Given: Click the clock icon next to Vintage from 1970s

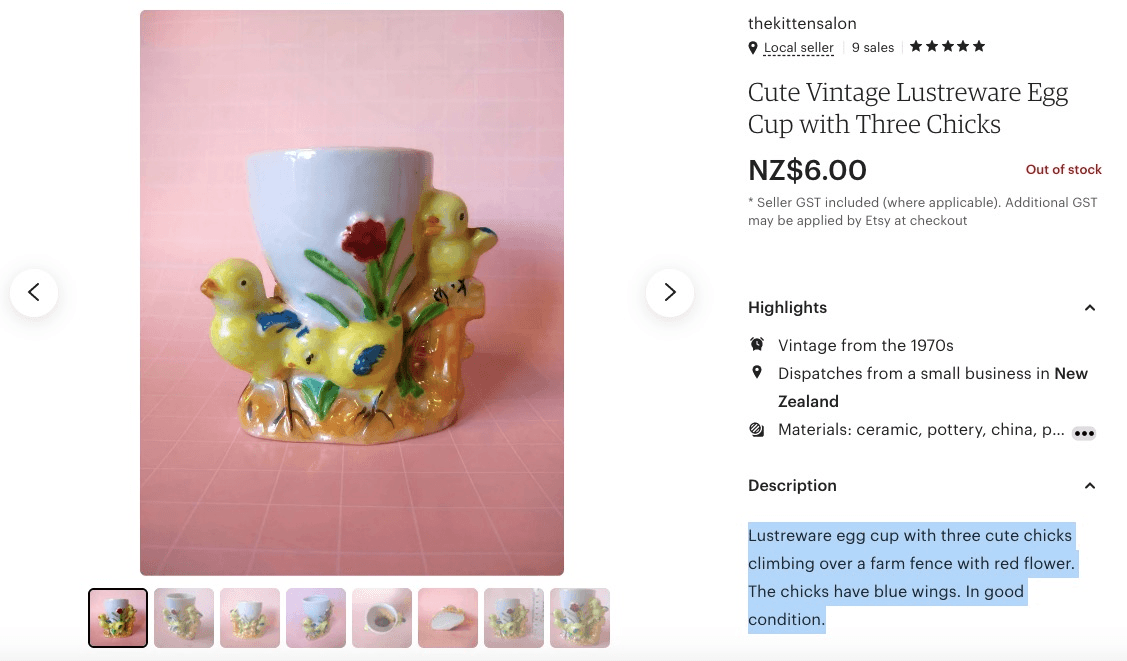Looking at the screenshot, I should point(757,345).
